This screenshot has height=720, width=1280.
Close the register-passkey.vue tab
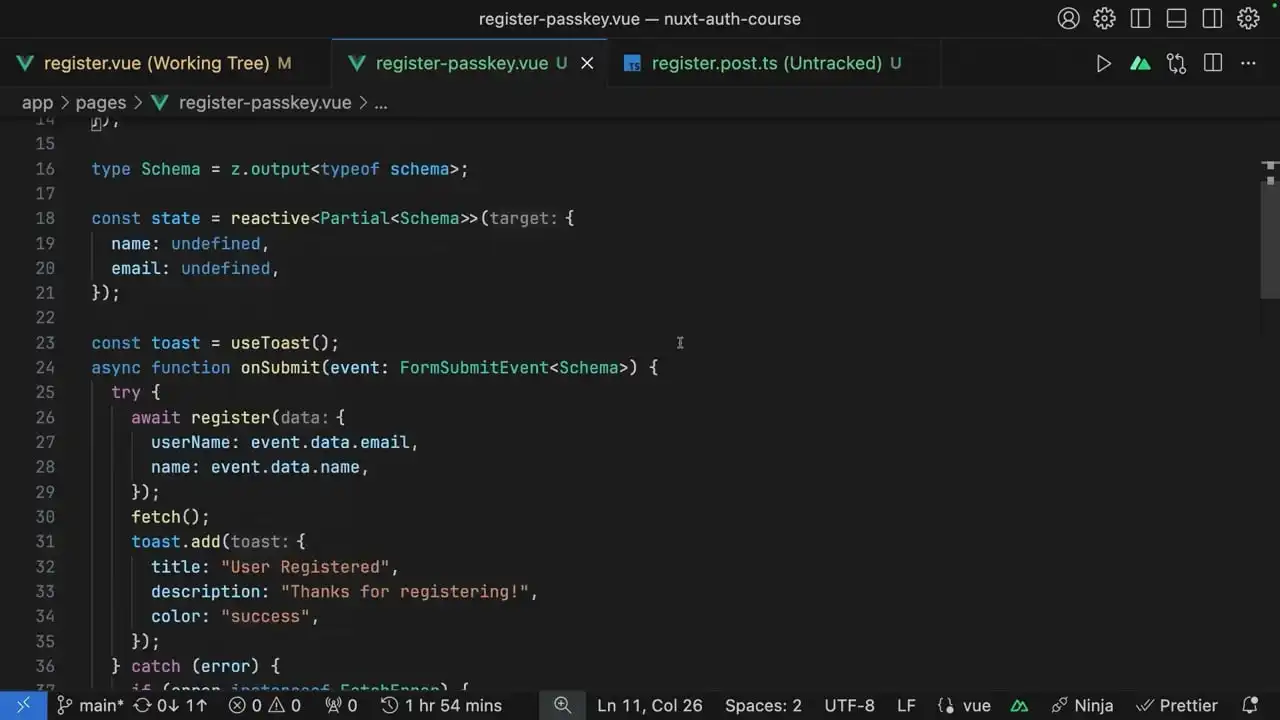coord(587,63)
